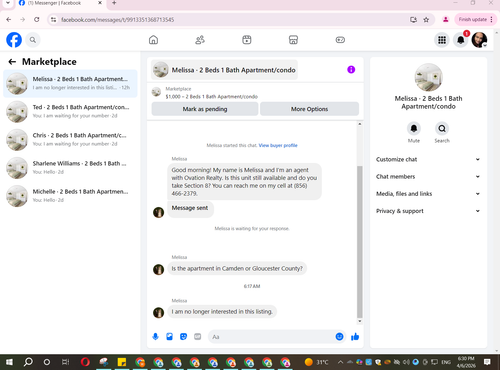Click Mark as pending button
The image size is (500, 370).
click(205, 109)
